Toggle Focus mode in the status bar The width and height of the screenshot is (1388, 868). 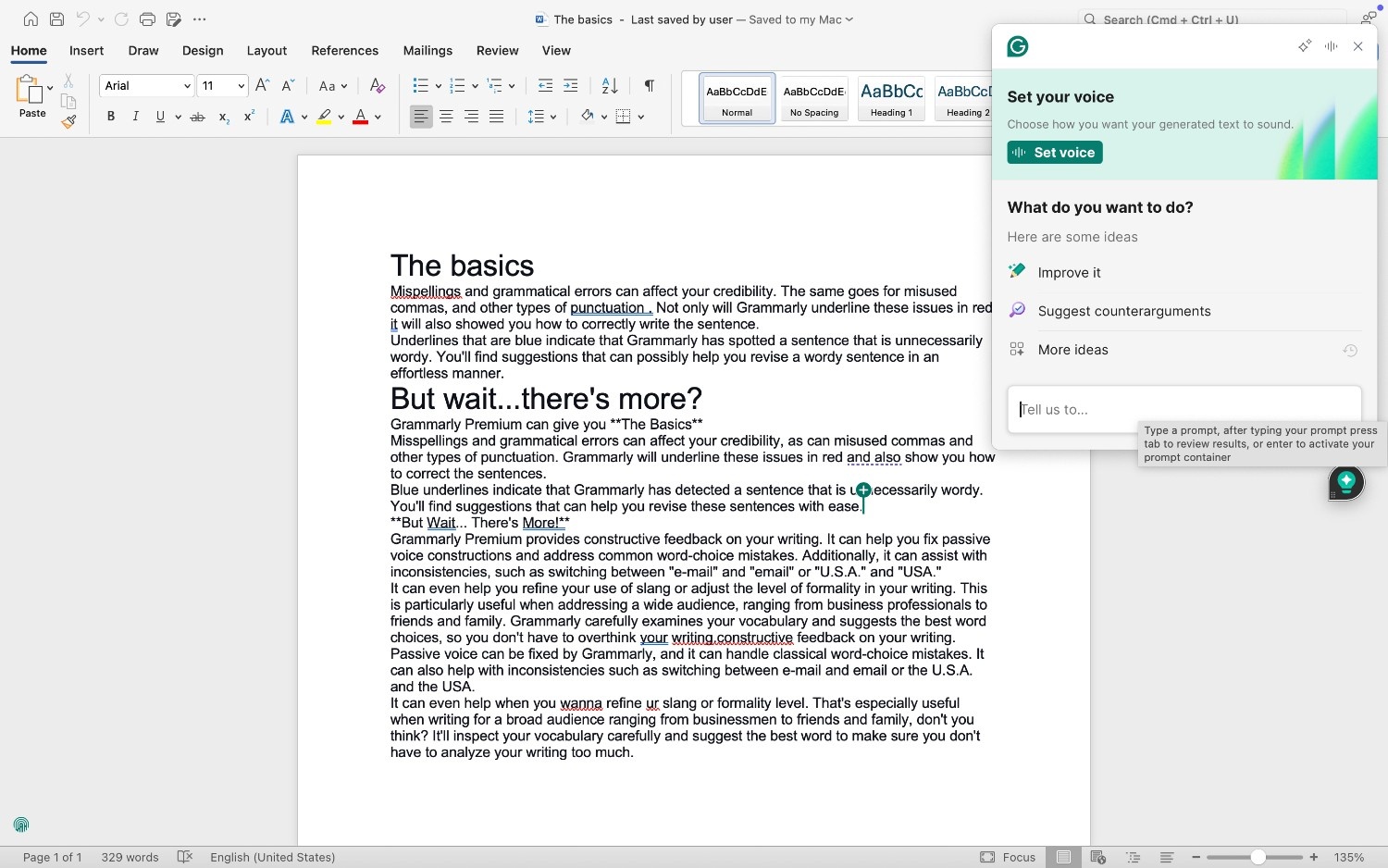[x=1008, y=857]
